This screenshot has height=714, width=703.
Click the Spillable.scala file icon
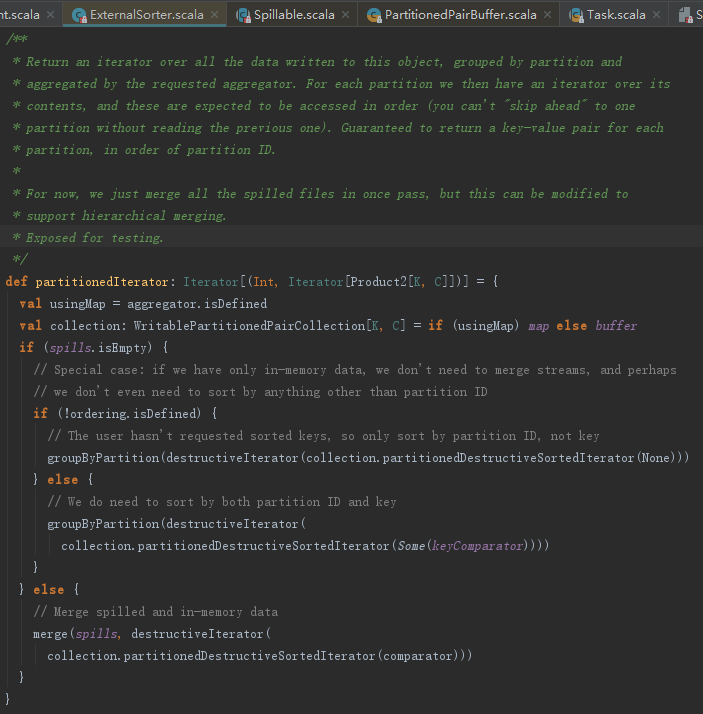[243, 15]
